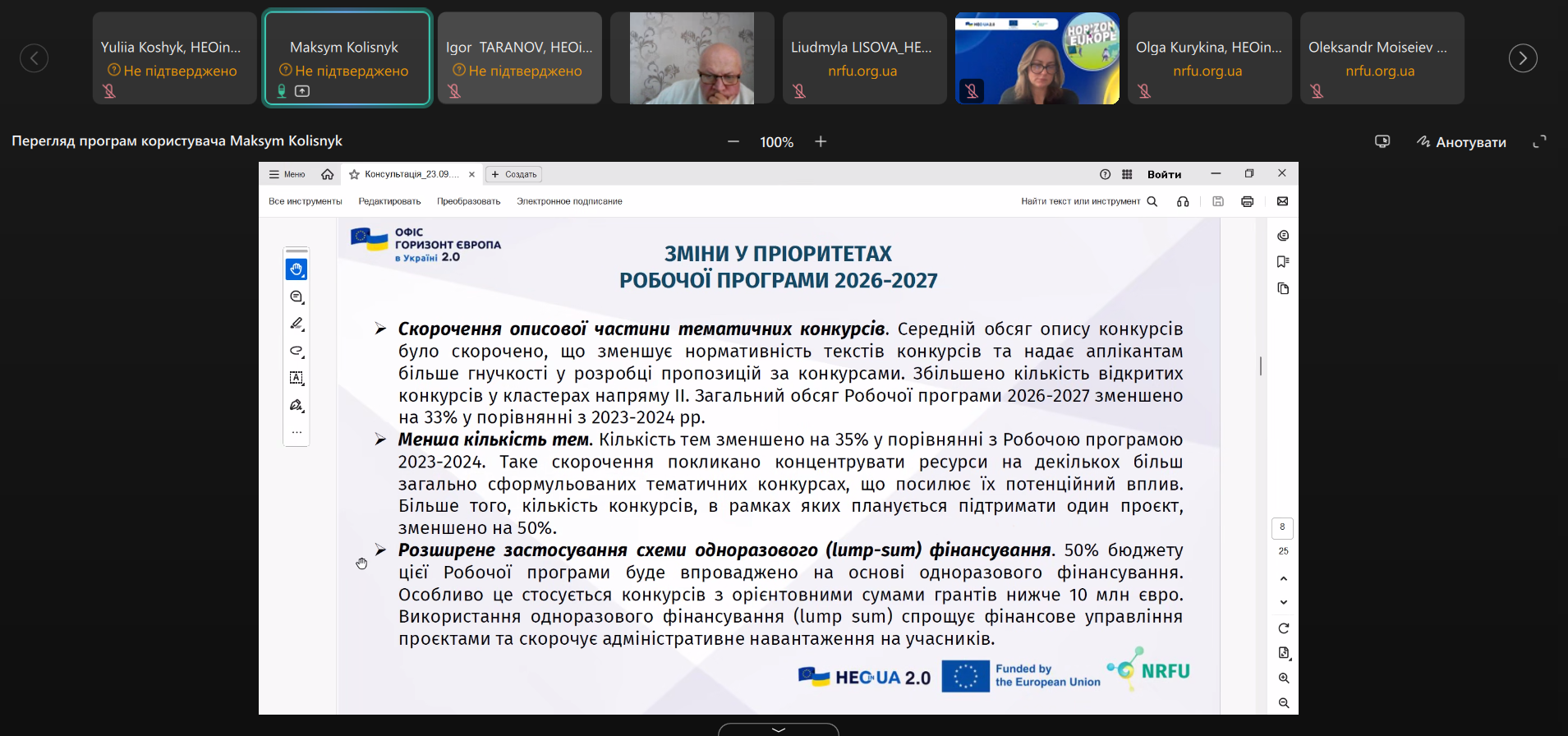Close the Консультація_23.09 tab
Screen dimensions: 1568x736
[471, 174]
